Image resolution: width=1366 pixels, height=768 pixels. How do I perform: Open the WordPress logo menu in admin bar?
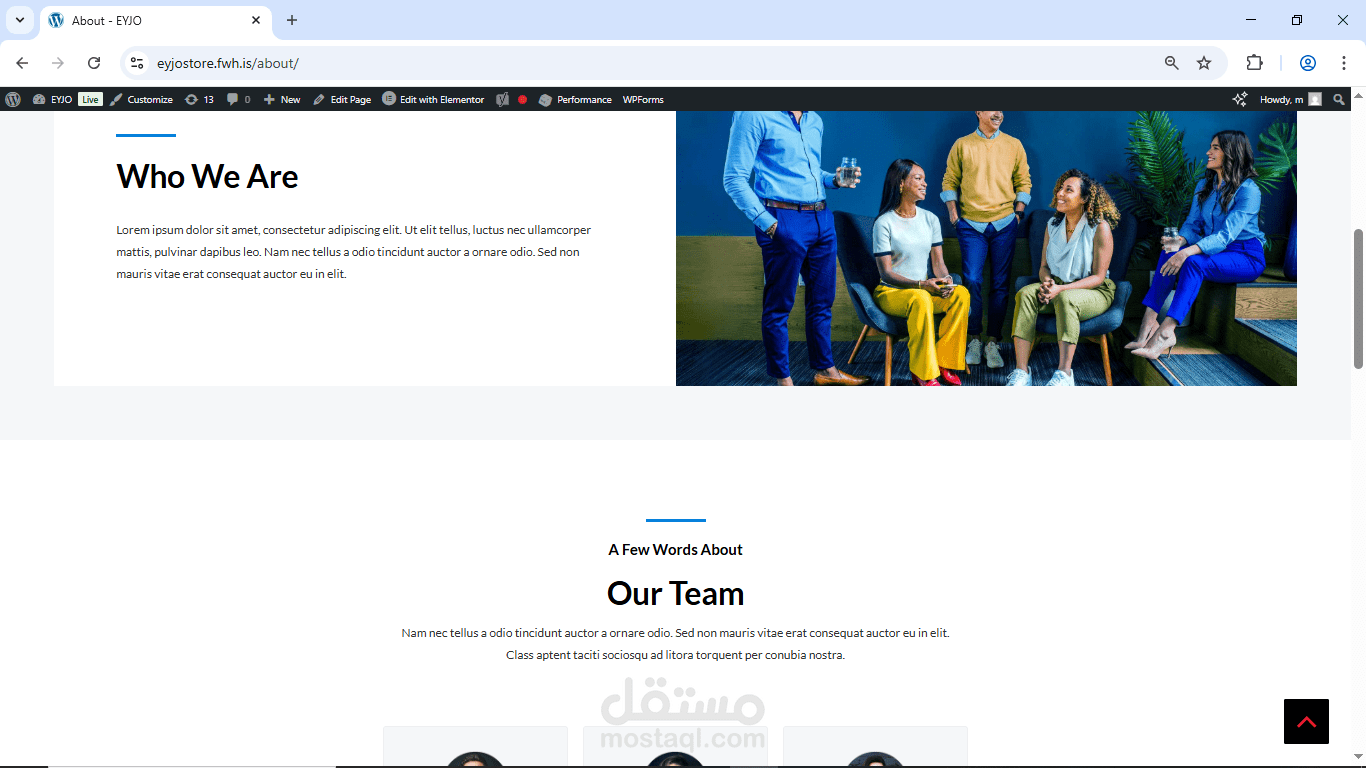coord(13,99)
